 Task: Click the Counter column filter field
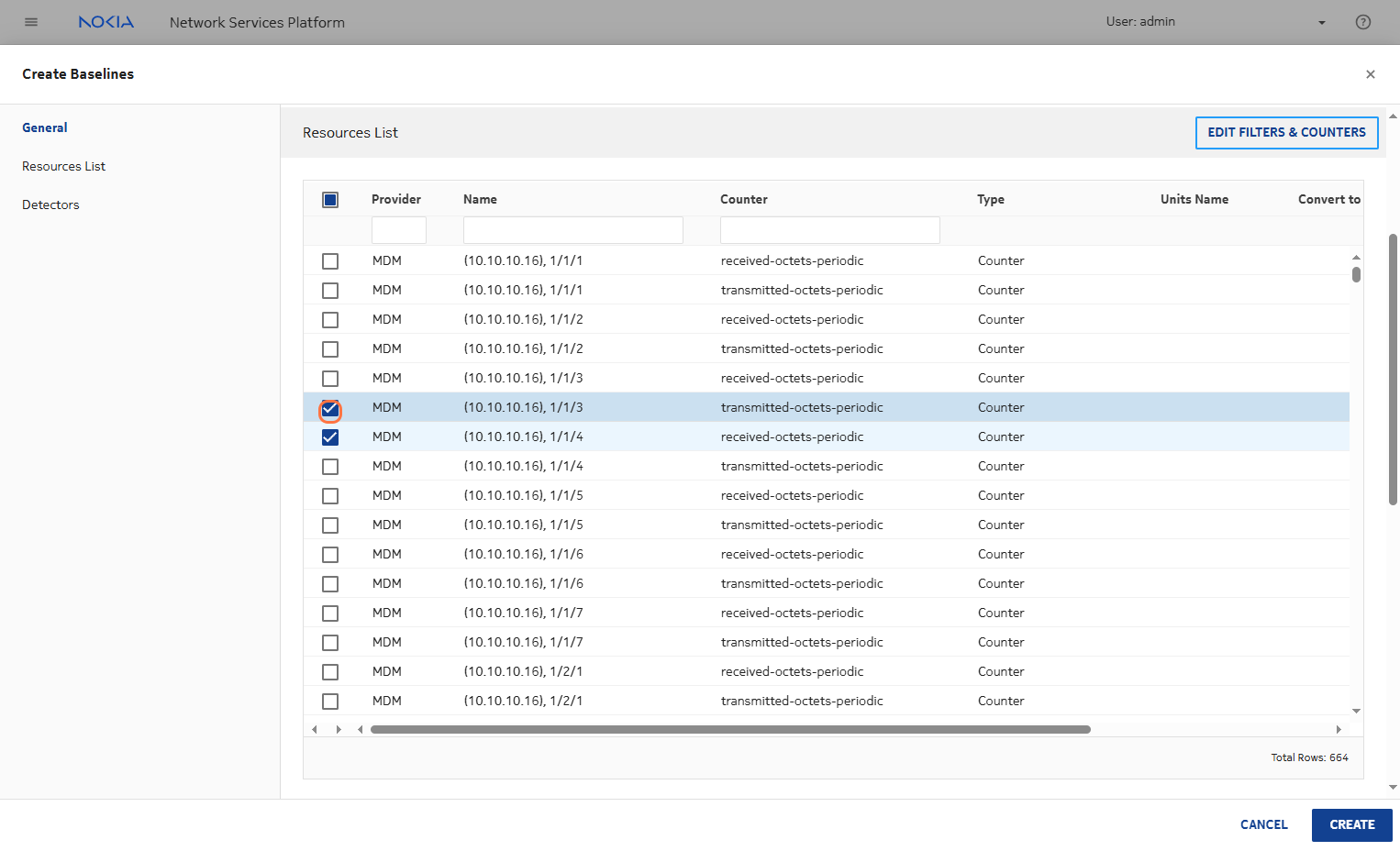[x=829, y=230]
